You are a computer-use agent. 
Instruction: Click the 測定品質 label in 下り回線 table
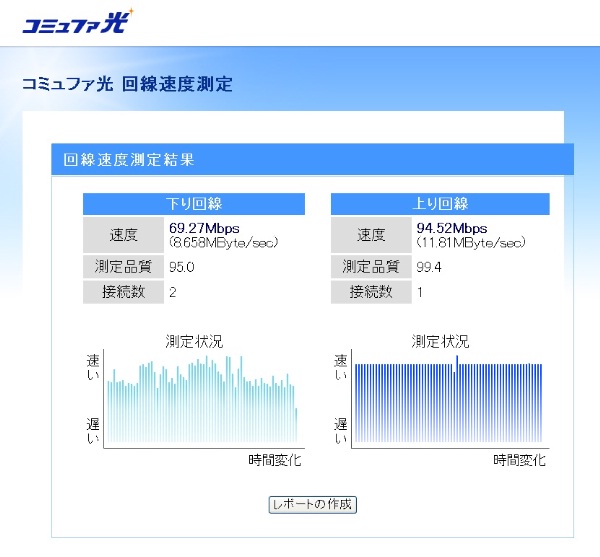click(x=123, y=267)
